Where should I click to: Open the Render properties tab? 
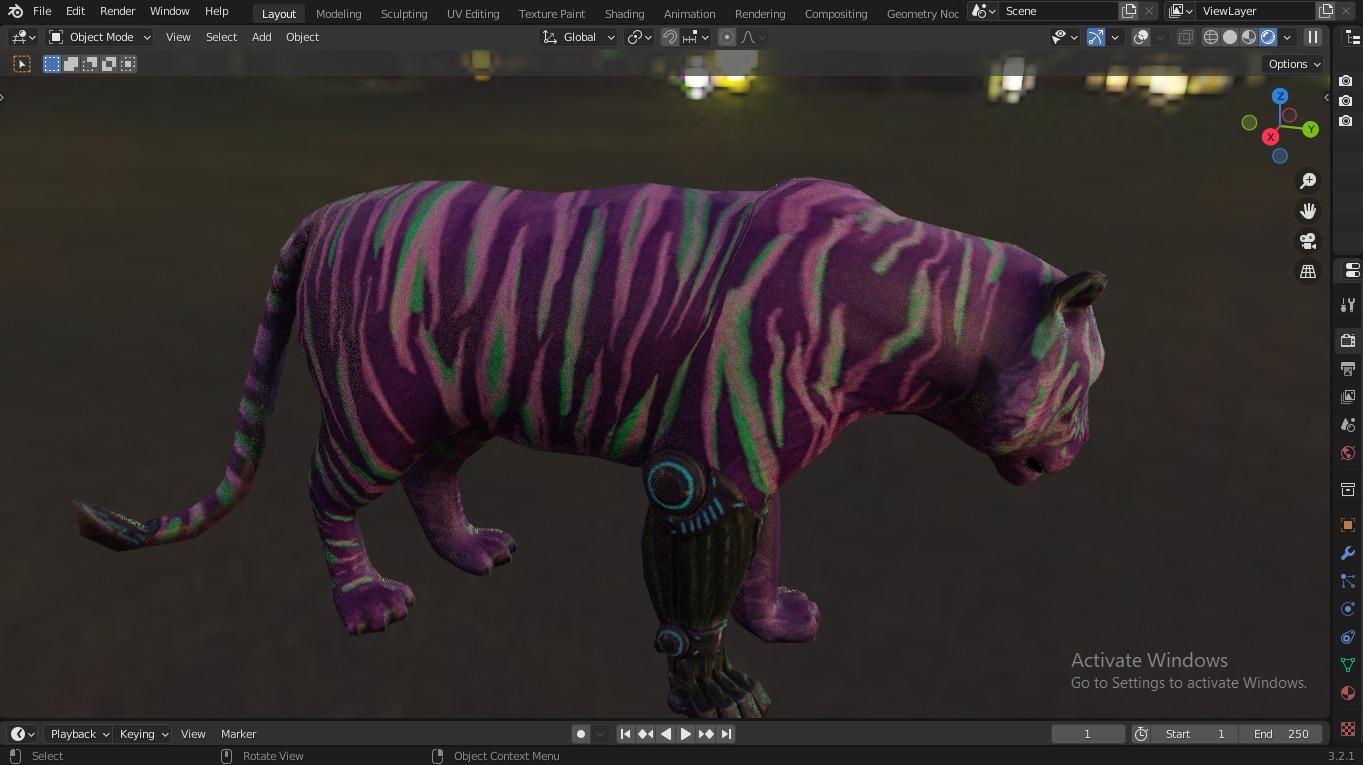coord(1348,341)
